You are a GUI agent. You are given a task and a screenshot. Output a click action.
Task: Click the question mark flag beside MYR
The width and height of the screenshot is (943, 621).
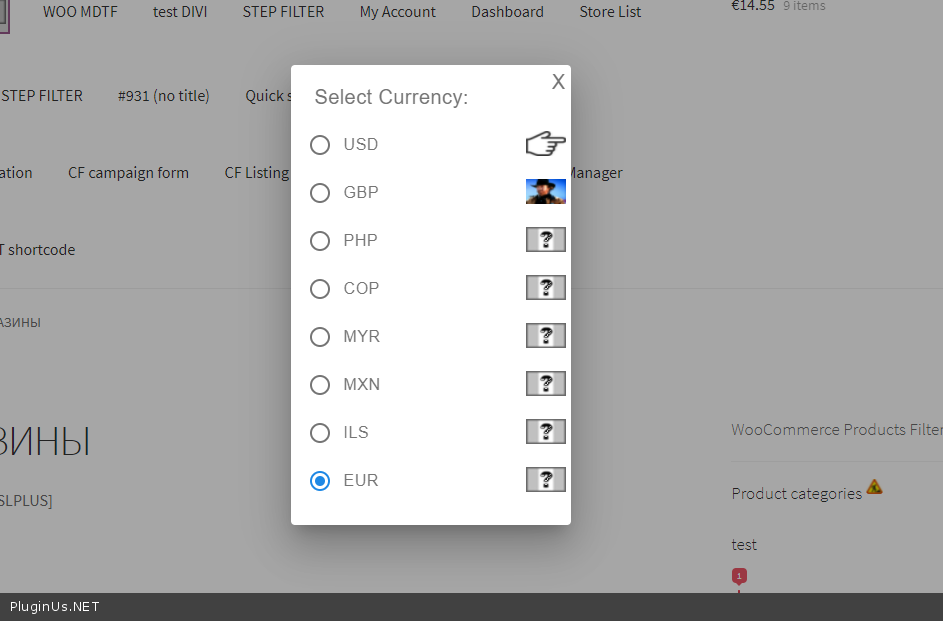point(545,336)
